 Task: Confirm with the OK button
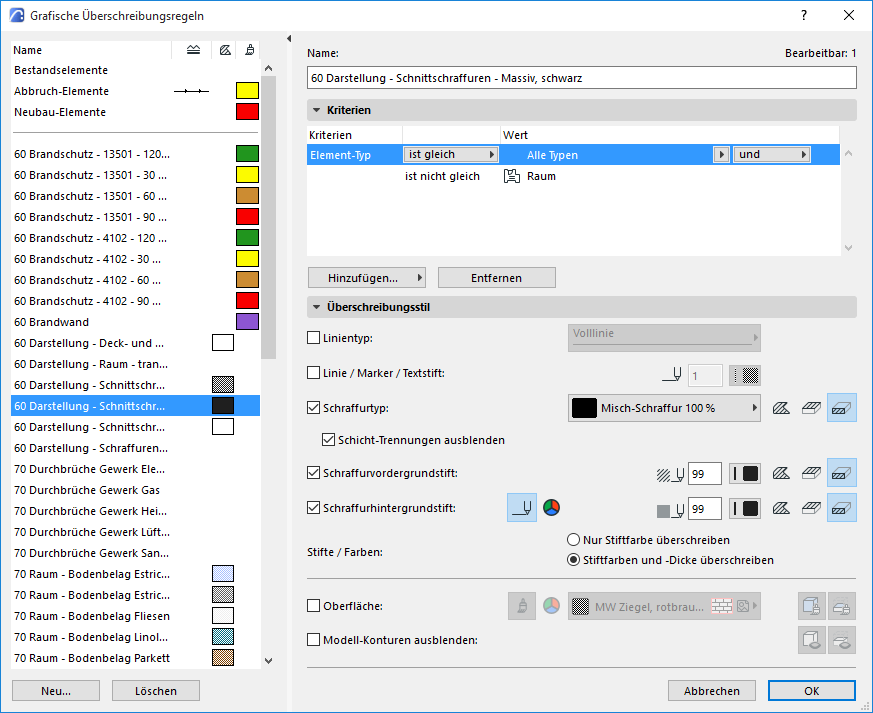pos(811,691)
